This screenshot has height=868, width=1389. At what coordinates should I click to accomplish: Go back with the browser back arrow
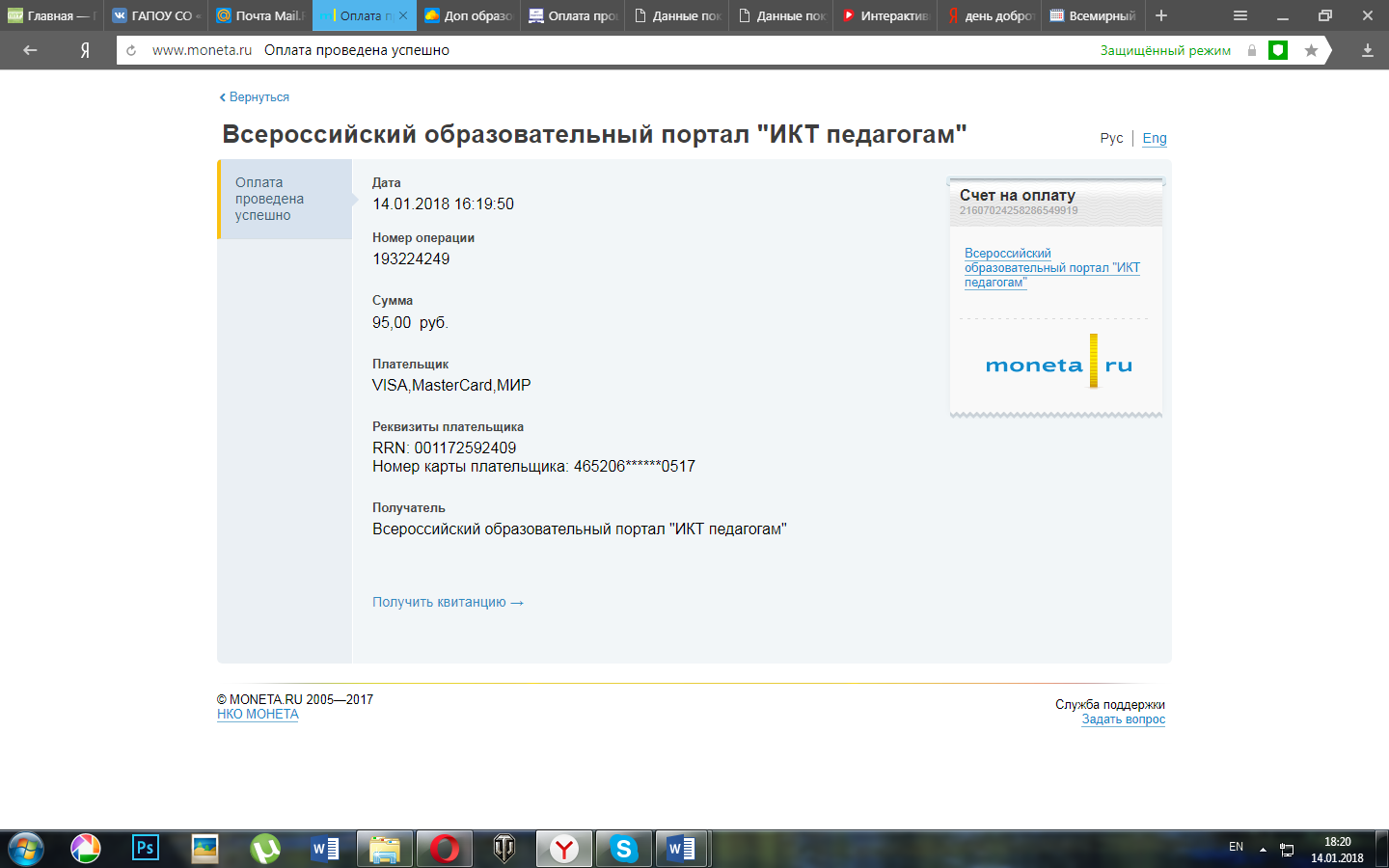[30, 50]
